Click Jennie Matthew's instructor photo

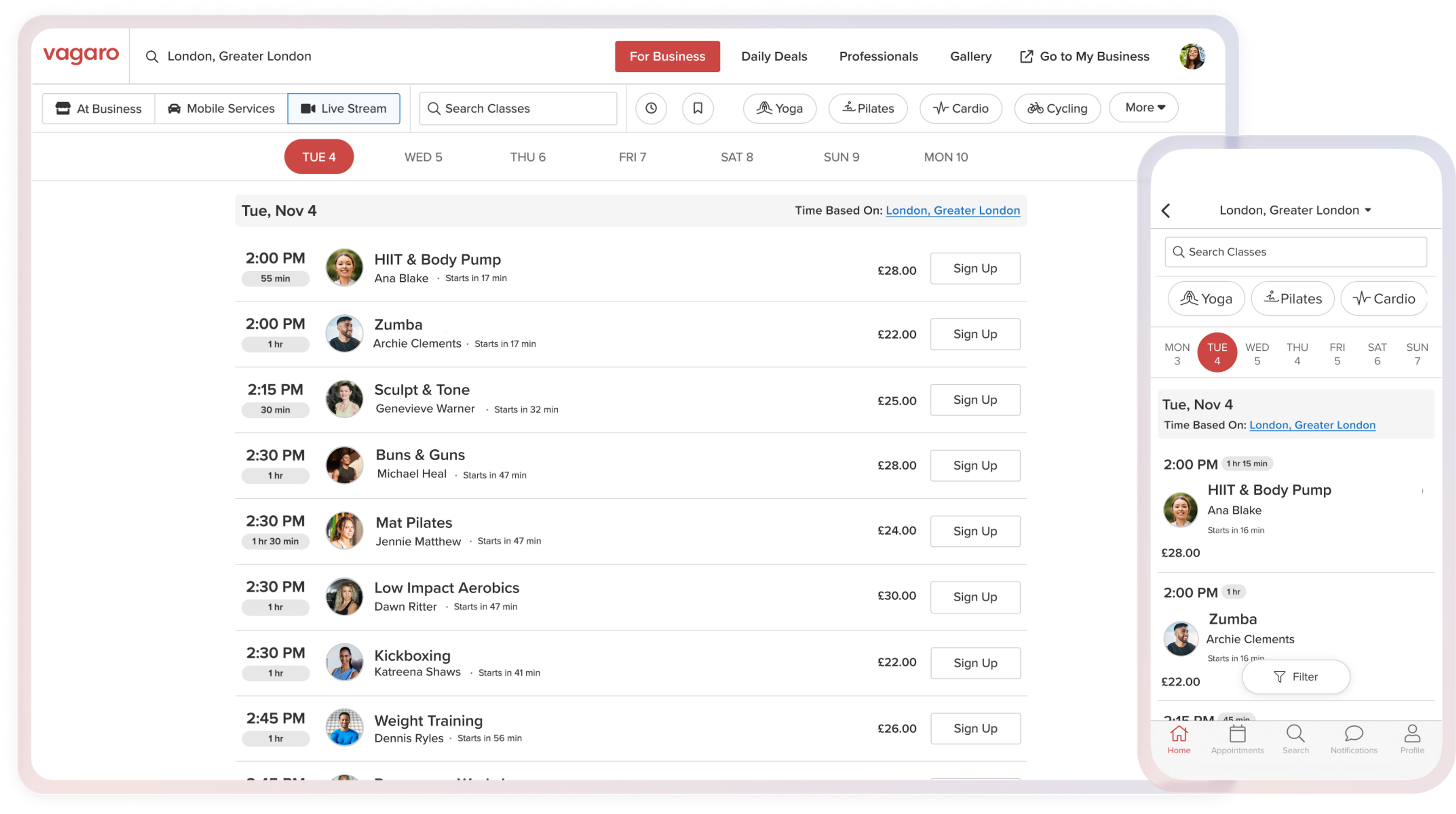(344, 530)
